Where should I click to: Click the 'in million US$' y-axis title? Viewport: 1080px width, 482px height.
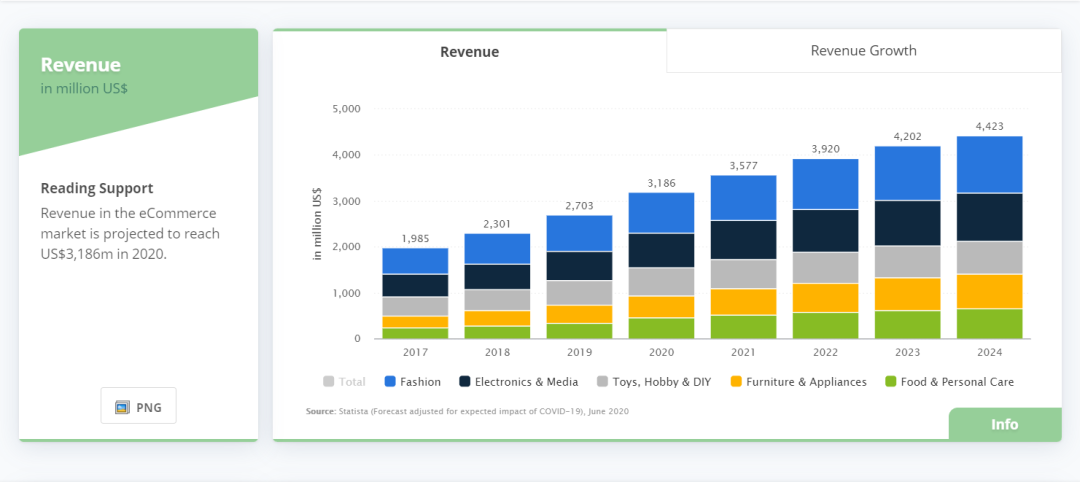pos(318,224)
